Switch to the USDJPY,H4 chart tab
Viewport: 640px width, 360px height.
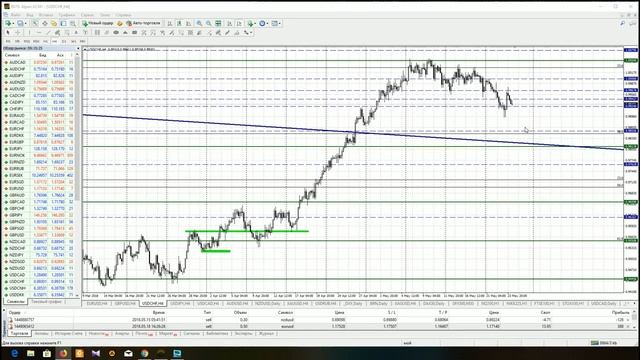(x=180, y=304)
